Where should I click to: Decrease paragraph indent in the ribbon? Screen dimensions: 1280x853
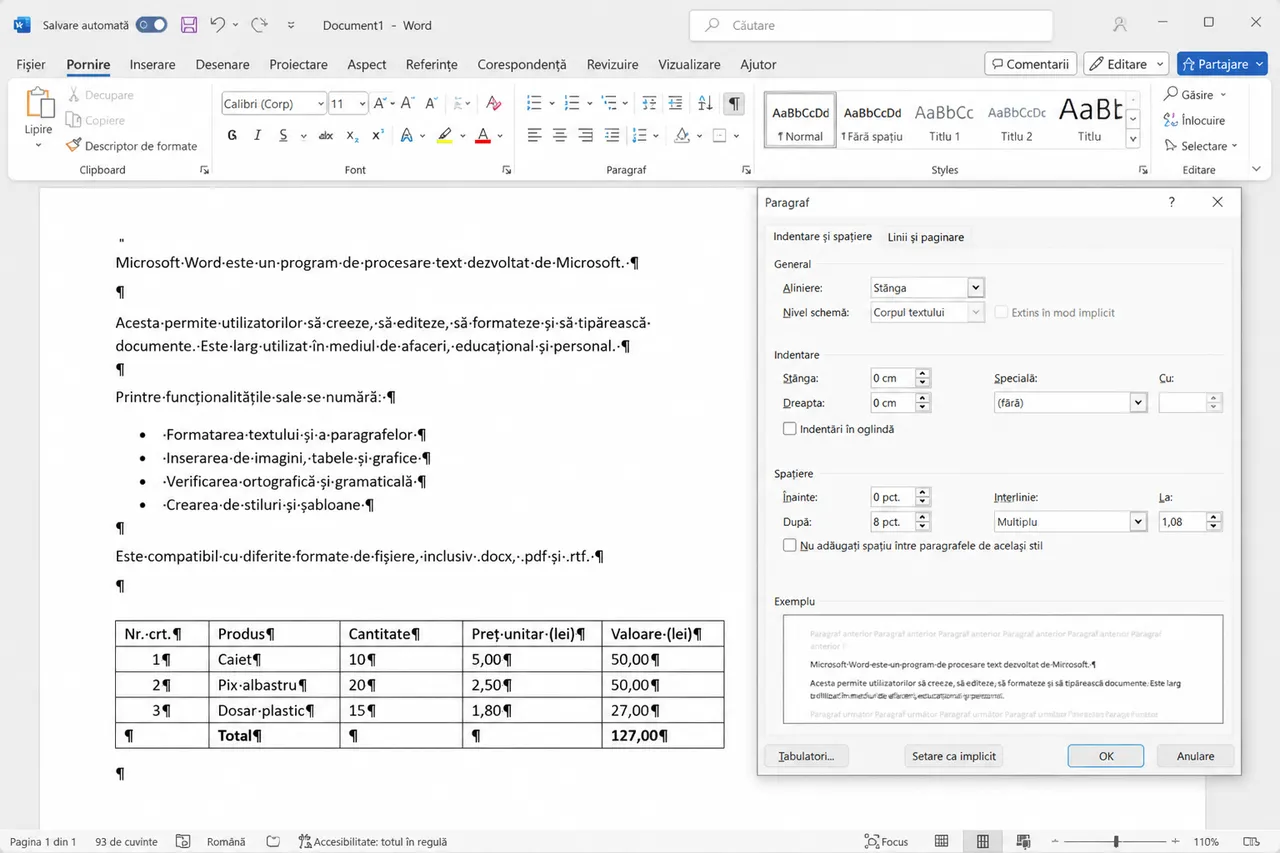[x=650, y=104]
